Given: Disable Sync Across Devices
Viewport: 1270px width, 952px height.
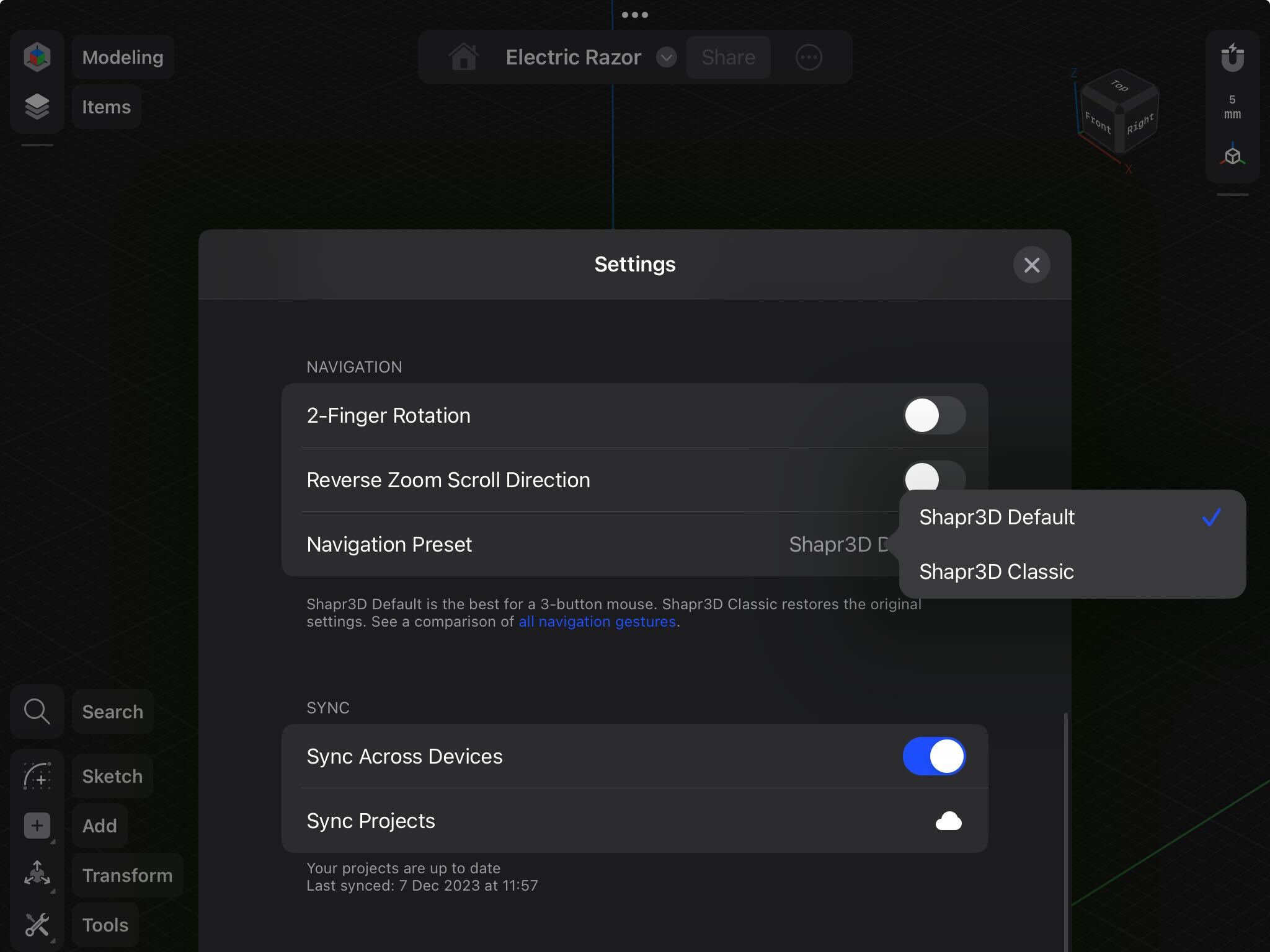Looking at the screenshot, I should (935, 756).
